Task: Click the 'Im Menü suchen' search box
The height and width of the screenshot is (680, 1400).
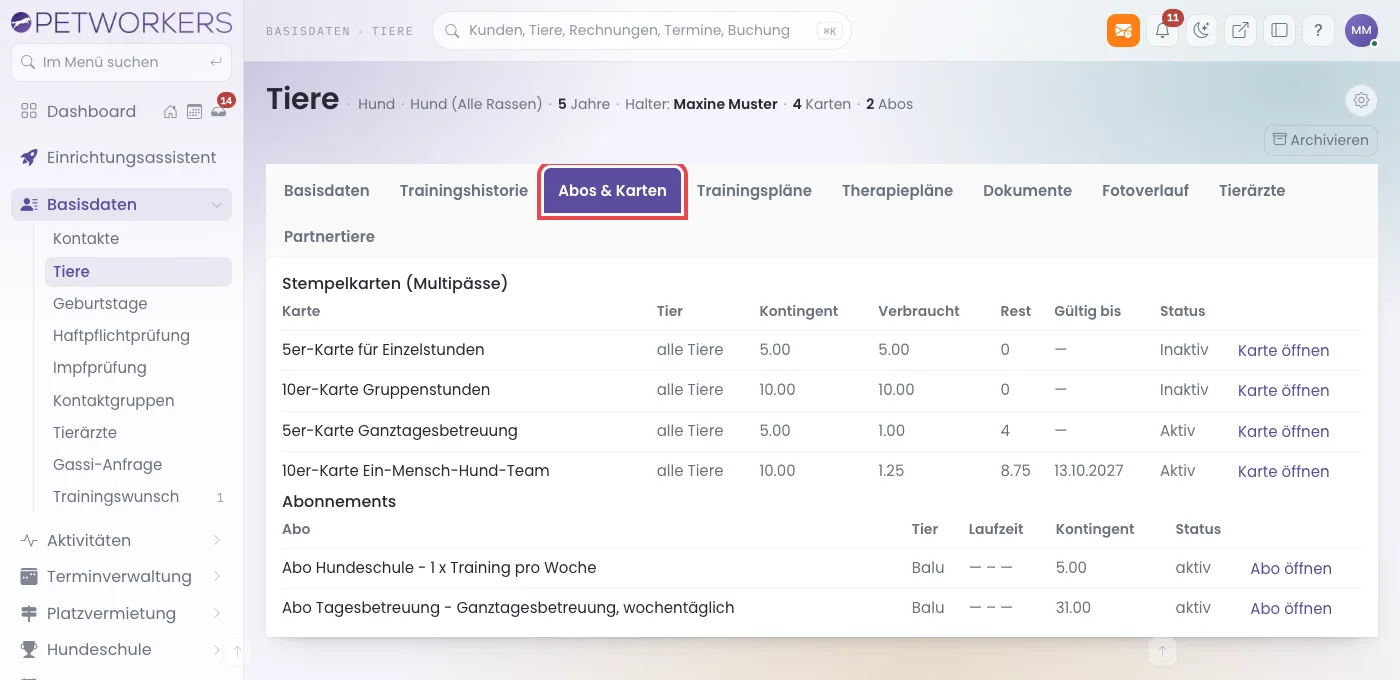Action: [121, 62]
